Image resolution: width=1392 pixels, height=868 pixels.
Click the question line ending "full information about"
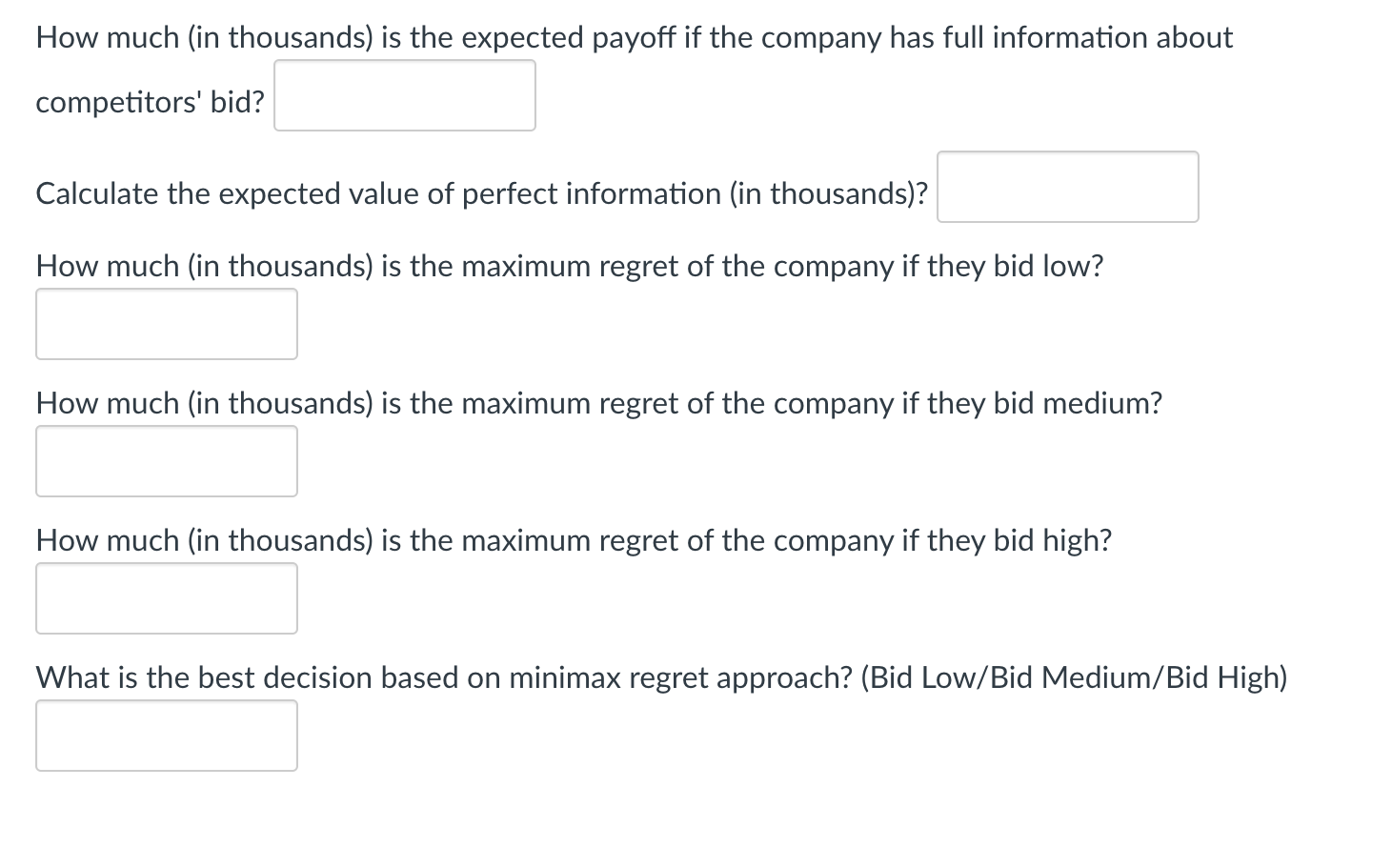point(634,38)
